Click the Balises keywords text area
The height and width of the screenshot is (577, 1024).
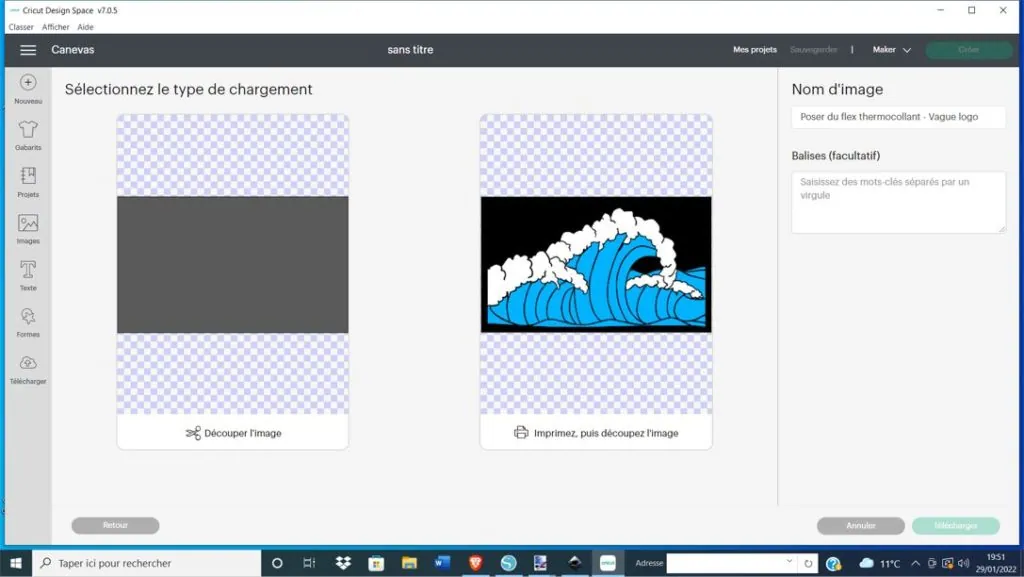point(899,202)
